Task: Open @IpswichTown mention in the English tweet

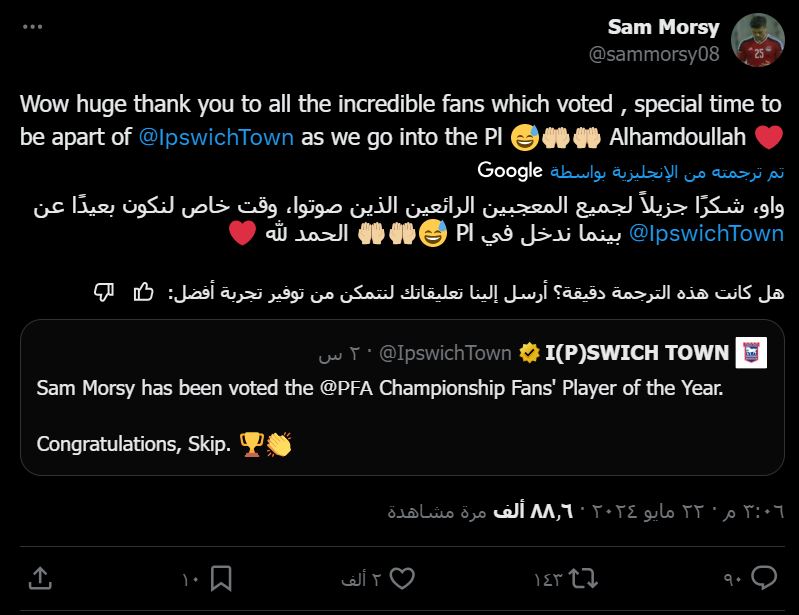Action: [x=217, y=136]
